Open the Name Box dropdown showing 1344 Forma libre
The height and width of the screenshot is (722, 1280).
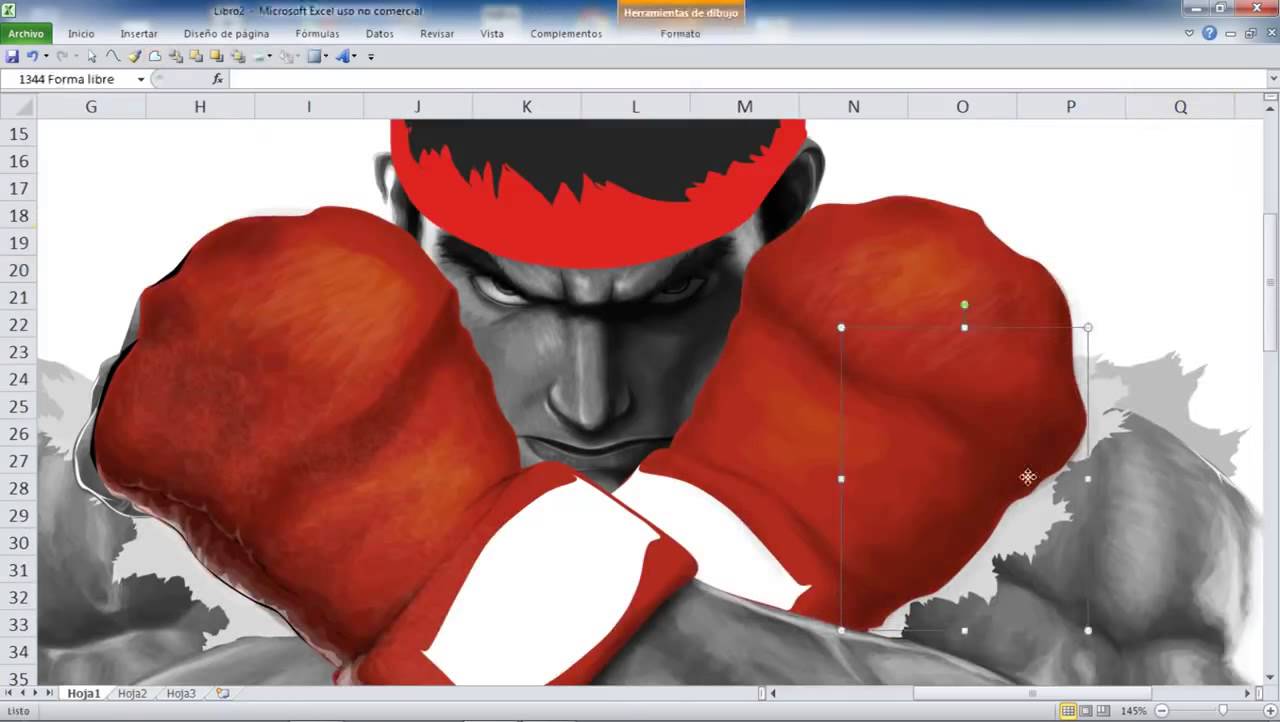tap(140, 79)
